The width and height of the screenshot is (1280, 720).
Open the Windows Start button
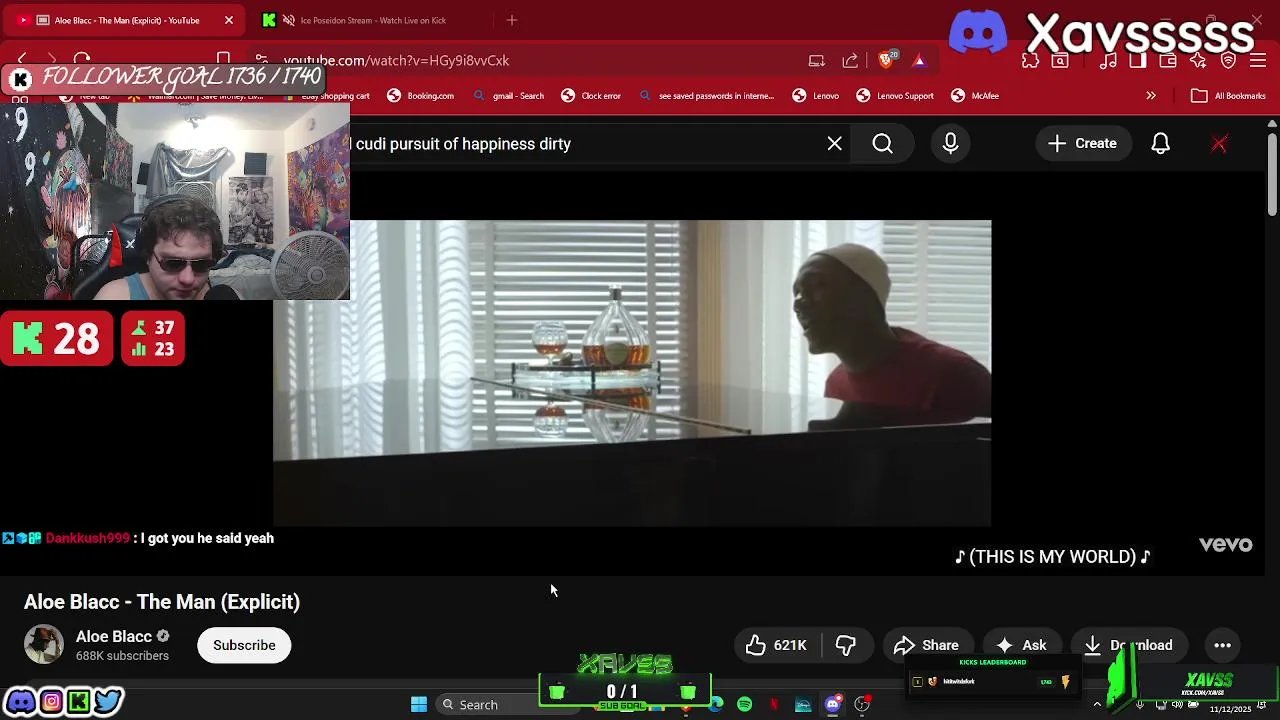point(419,705)
